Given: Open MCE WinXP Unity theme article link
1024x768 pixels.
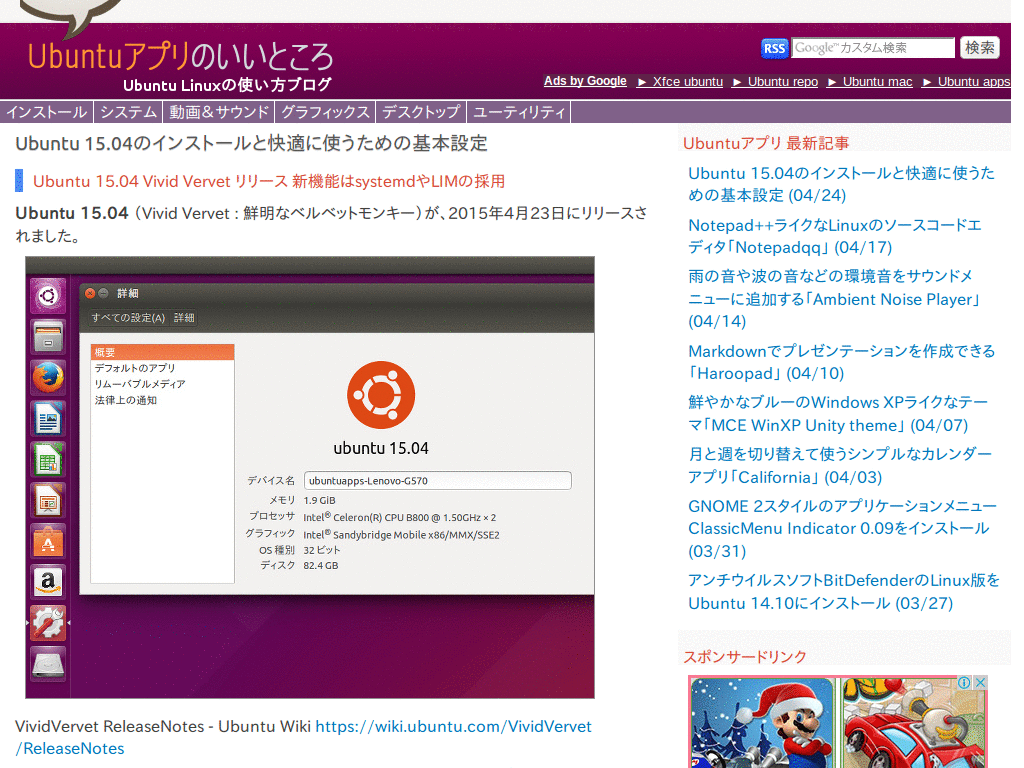Looking at the screenshot, I should point(838,414).
